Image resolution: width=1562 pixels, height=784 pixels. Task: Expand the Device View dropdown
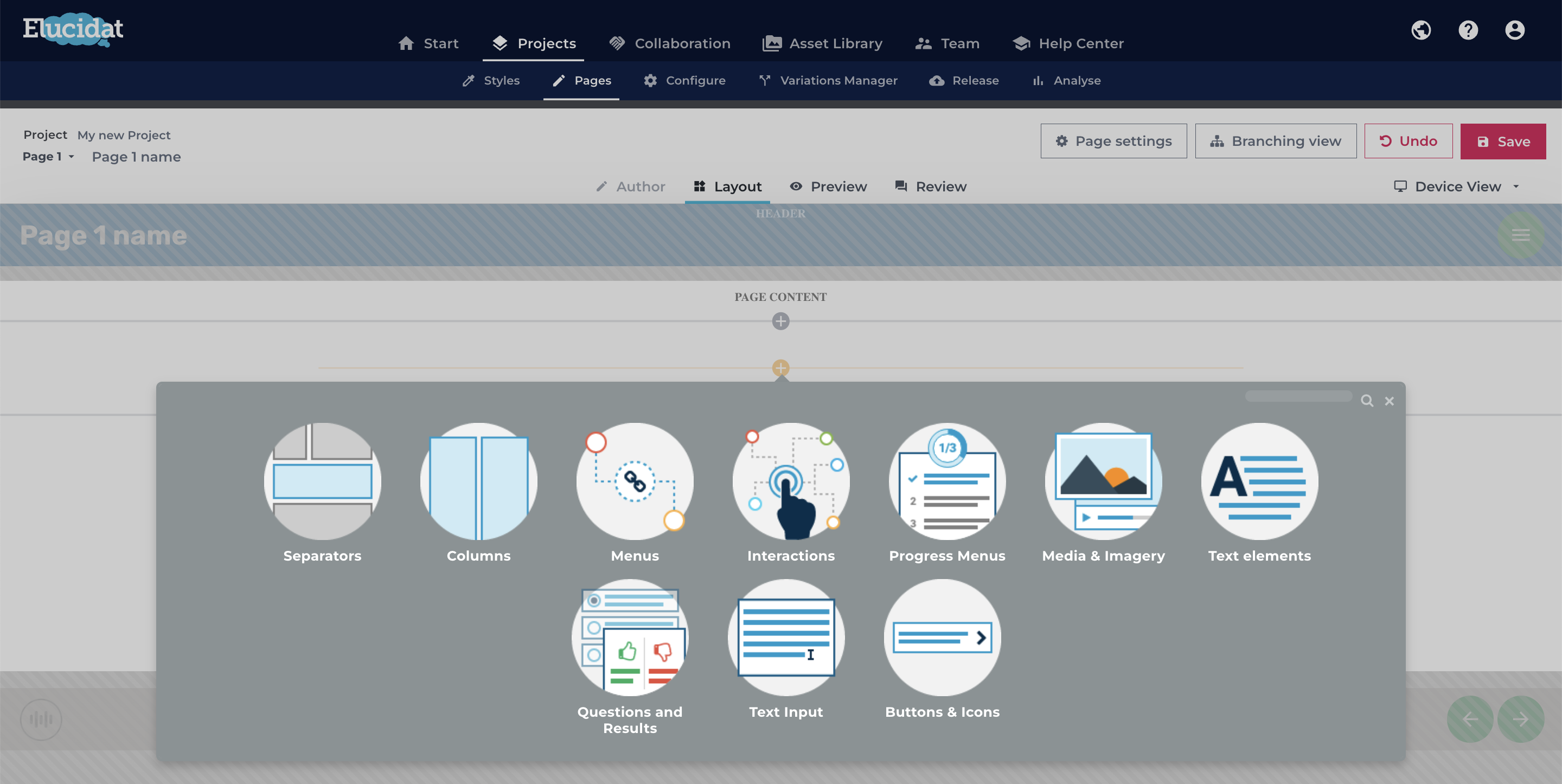[1456, 187]
